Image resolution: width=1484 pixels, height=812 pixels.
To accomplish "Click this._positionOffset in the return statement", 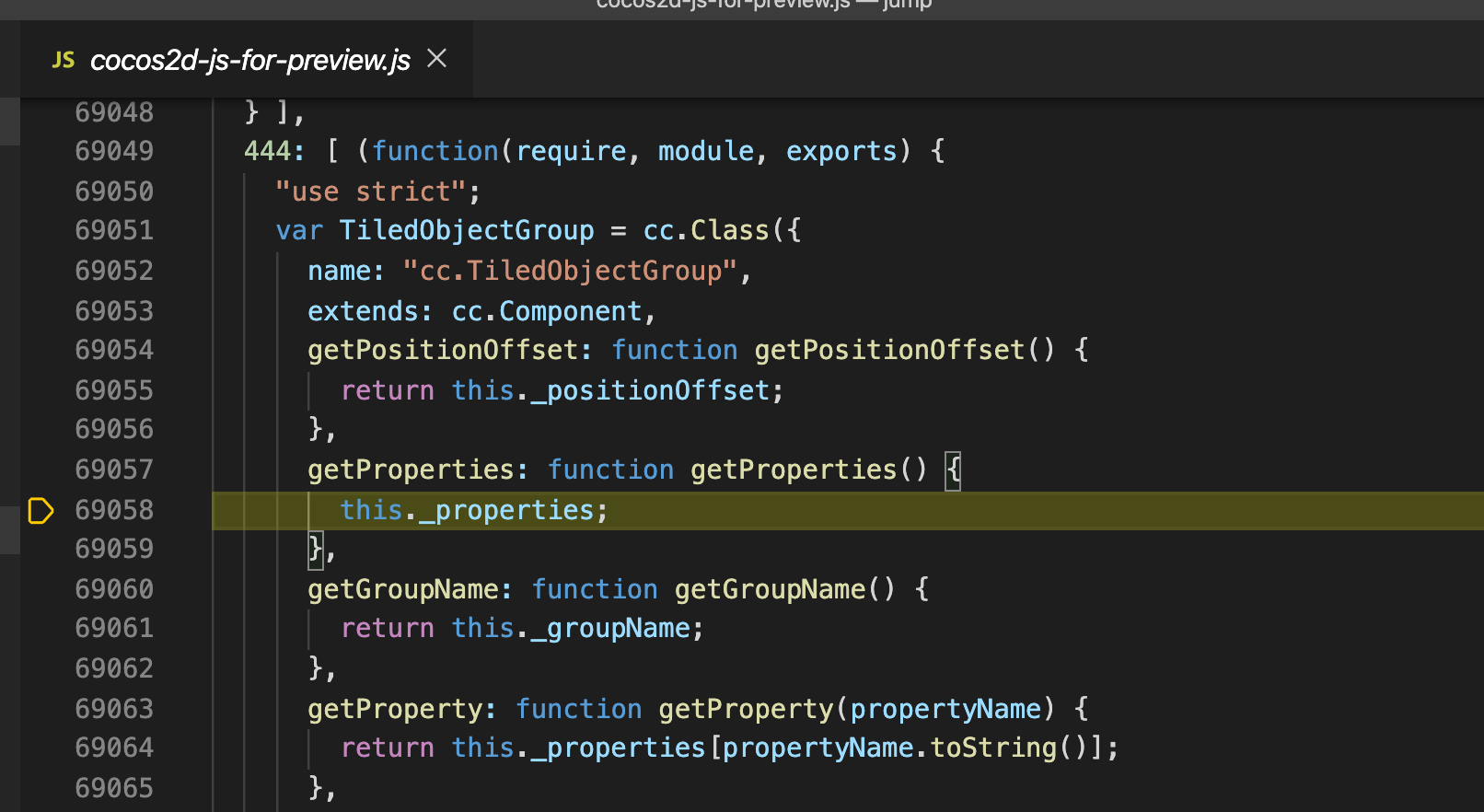I will click(x=609, y=390).
